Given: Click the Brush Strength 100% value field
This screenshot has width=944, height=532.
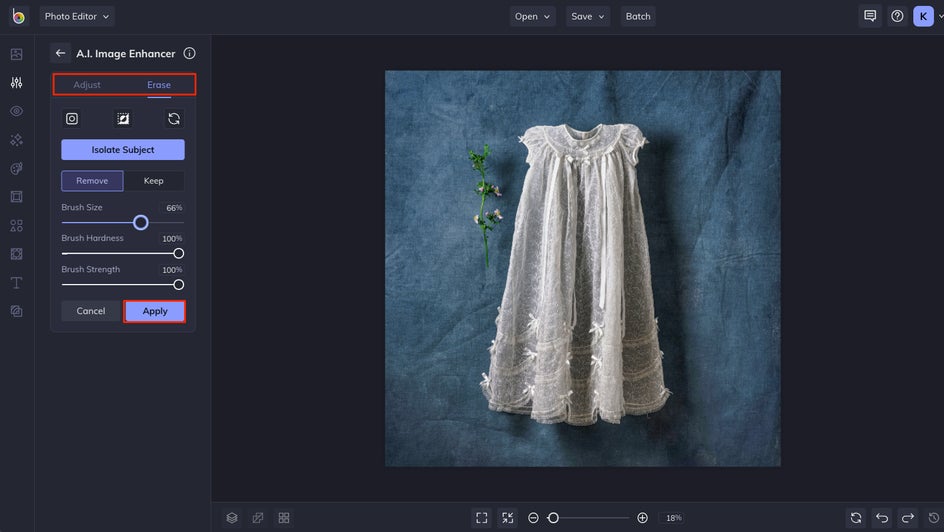Looking at the screenshot, I should 172,270.
